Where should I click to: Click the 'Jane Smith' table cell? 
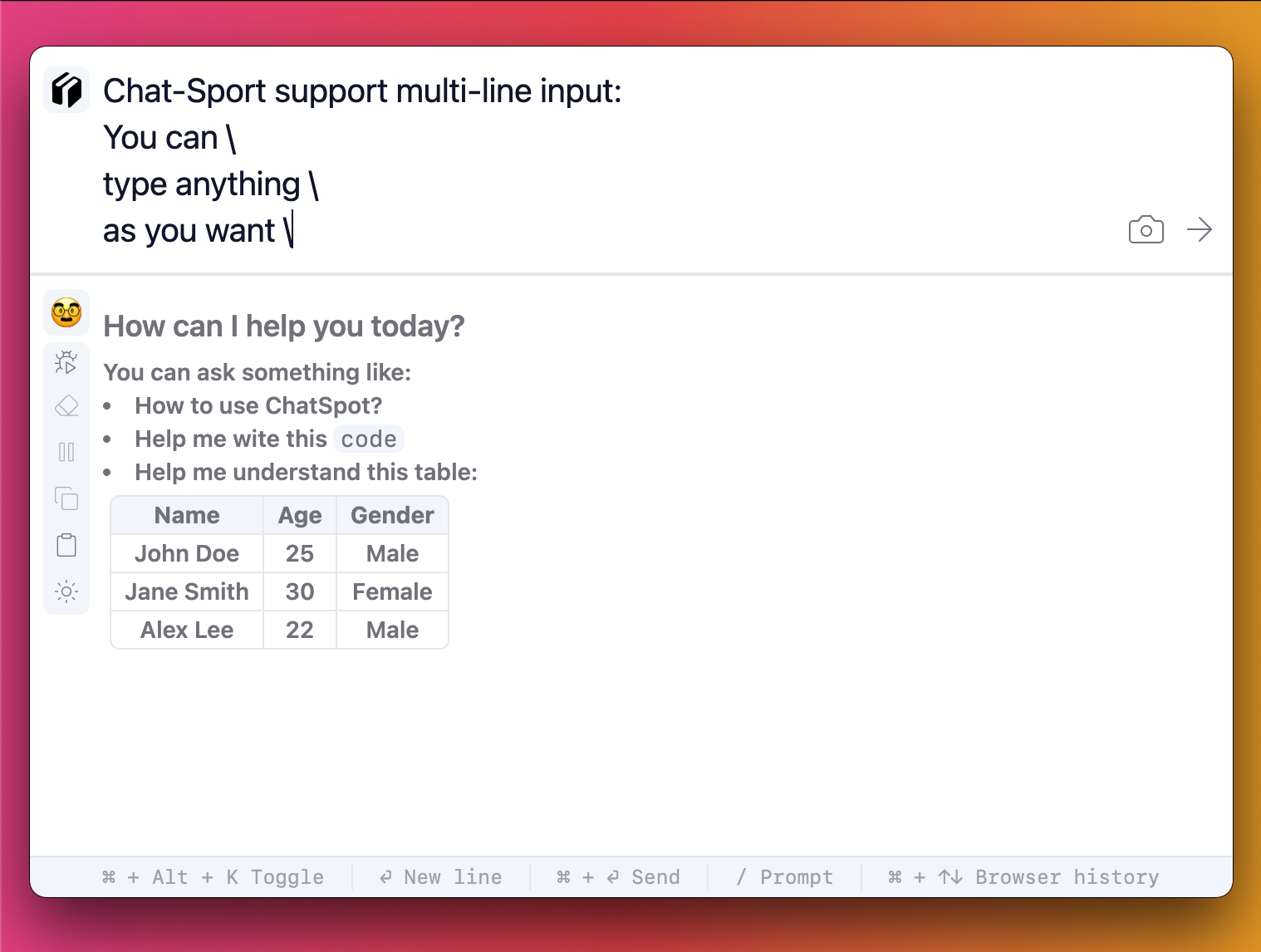click(x=187, y=591)
